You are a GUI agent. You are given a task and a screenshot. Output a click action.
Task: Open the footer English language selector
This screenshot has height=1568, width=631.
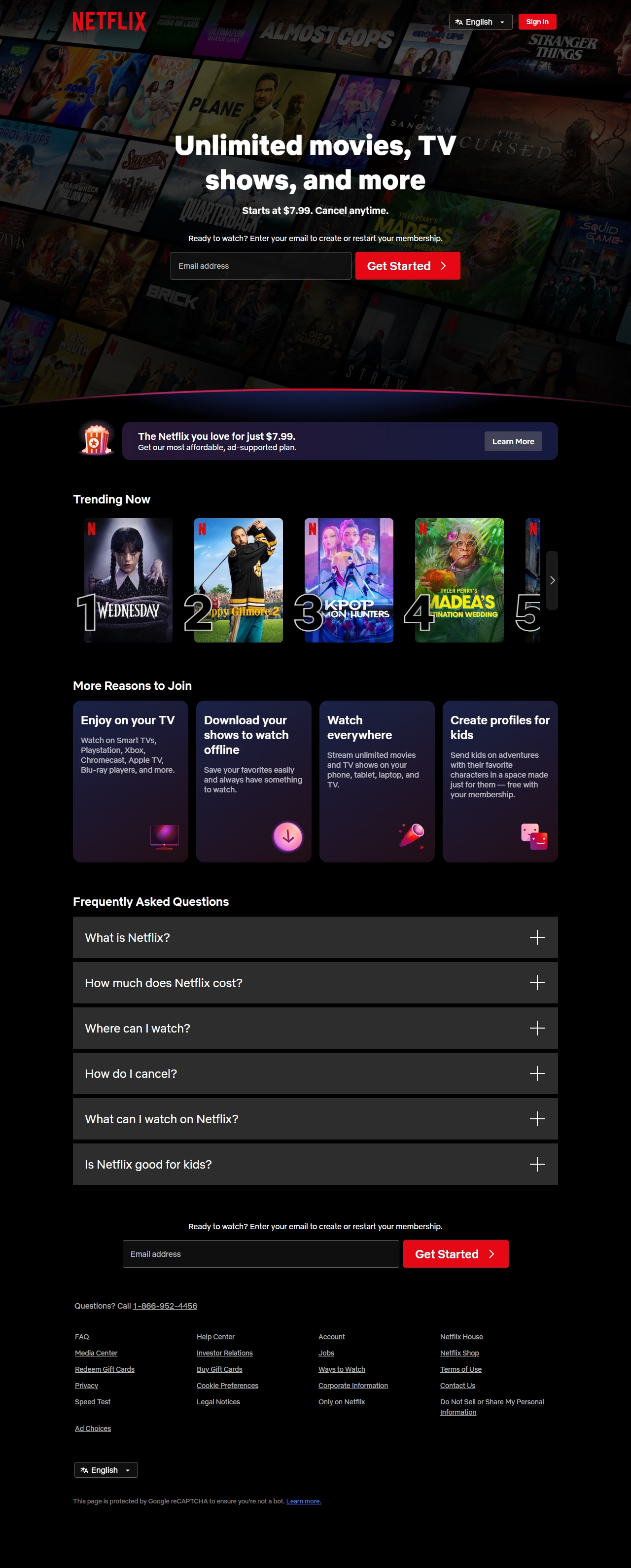(106, 1469)
